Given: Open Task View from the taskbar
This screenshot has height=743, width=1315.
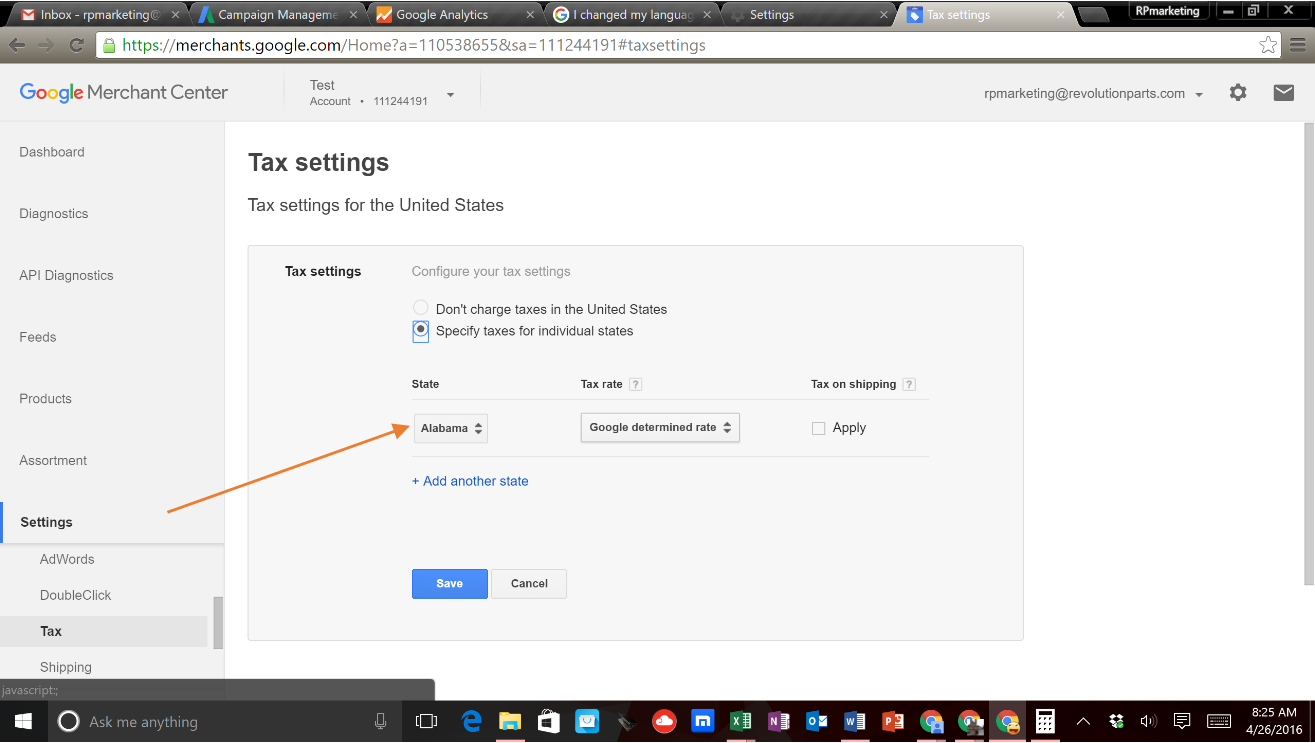Looking at the screenshot, I should 426,721.
